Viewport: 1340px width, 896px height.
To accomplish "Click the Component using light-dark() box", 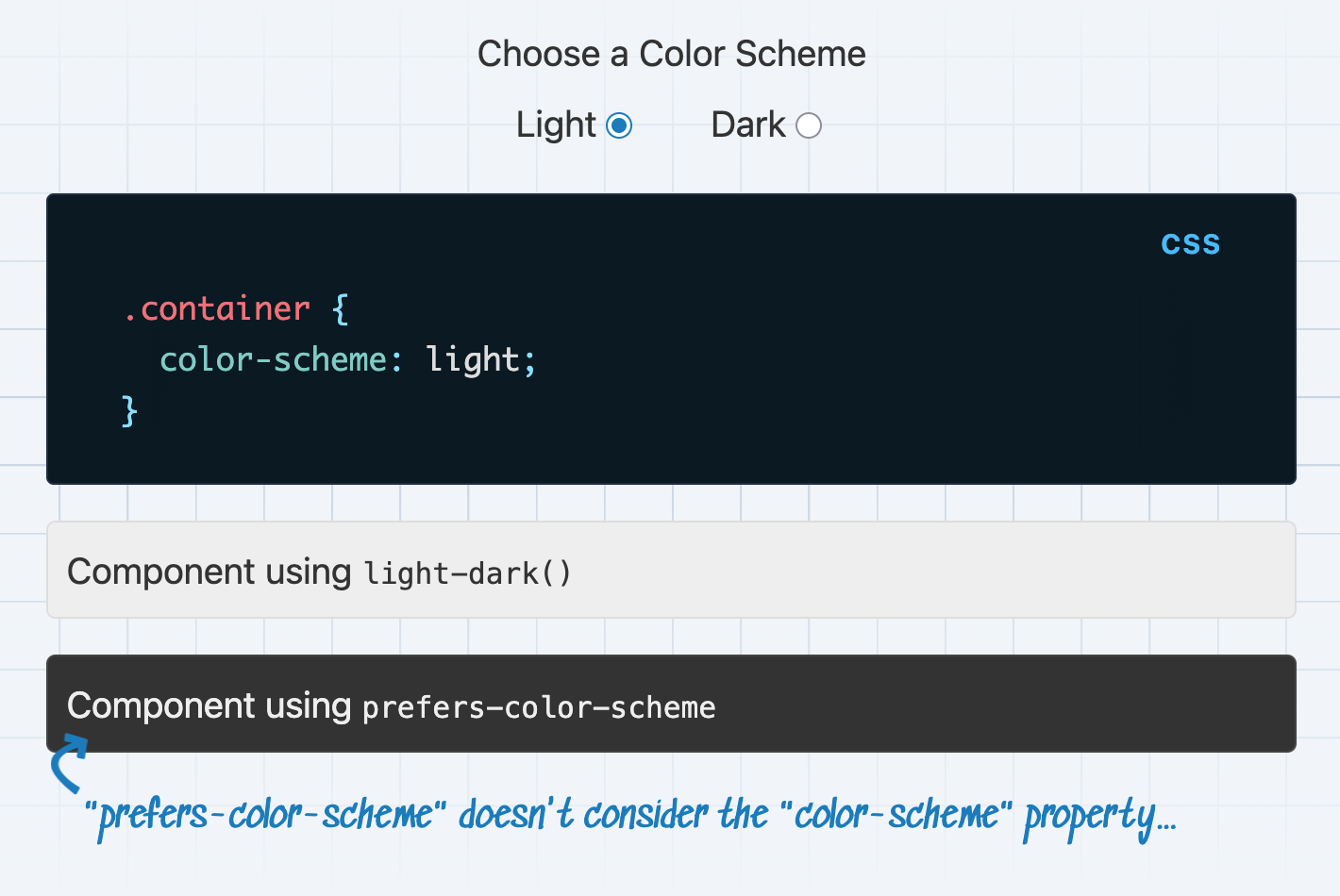I will [x=671, y=569].
